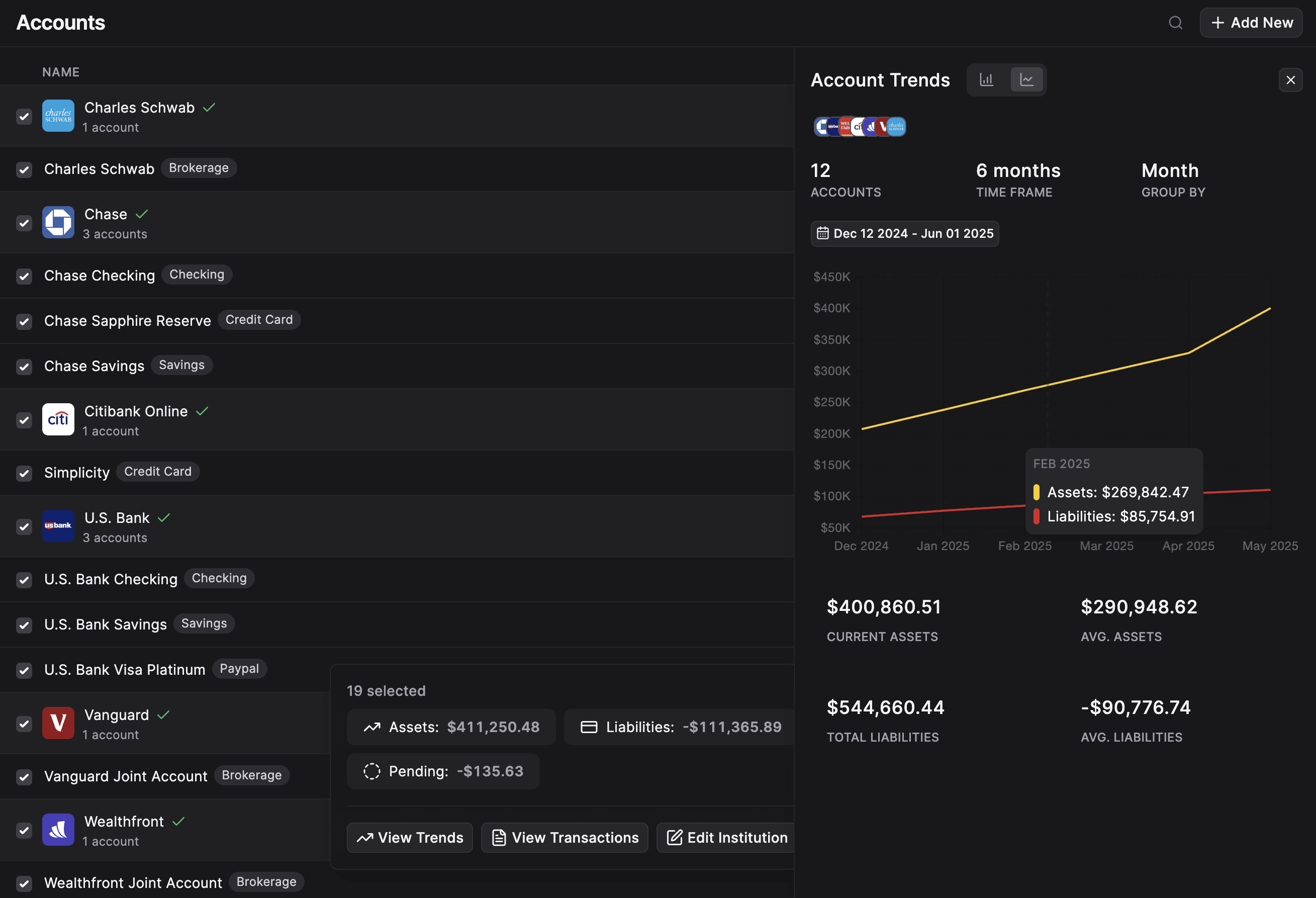The image size is (1316, 898).
Task: Click the View Transactions button
Action: [x=565, y=837]
